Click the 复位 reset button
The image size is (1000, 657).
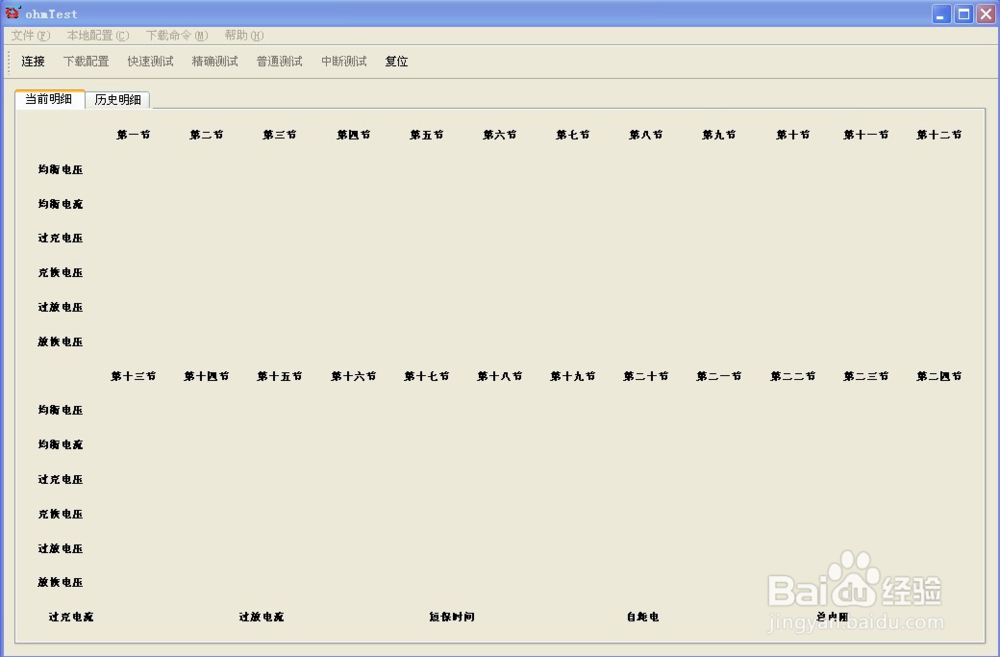click(x=396, y=61)
